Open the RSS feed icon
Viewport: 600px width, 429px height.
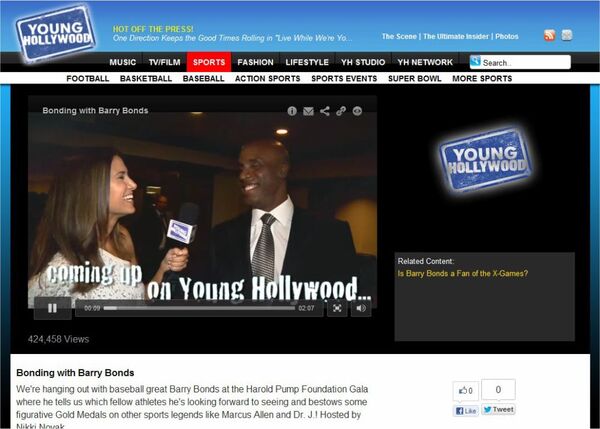tap(549, 35)
